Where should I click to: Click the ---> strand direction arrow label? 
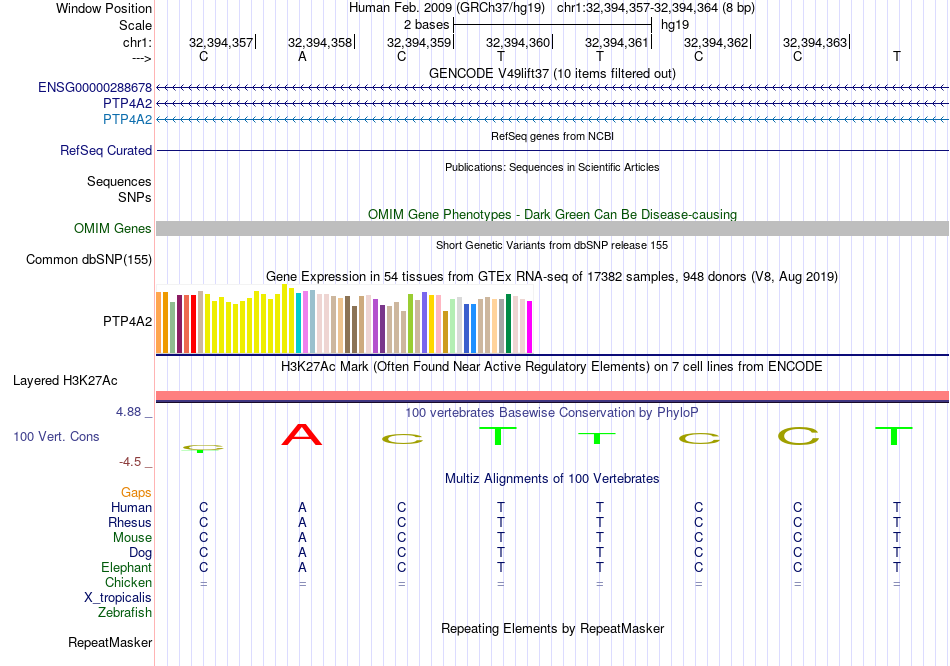click(x=141, y=58)
